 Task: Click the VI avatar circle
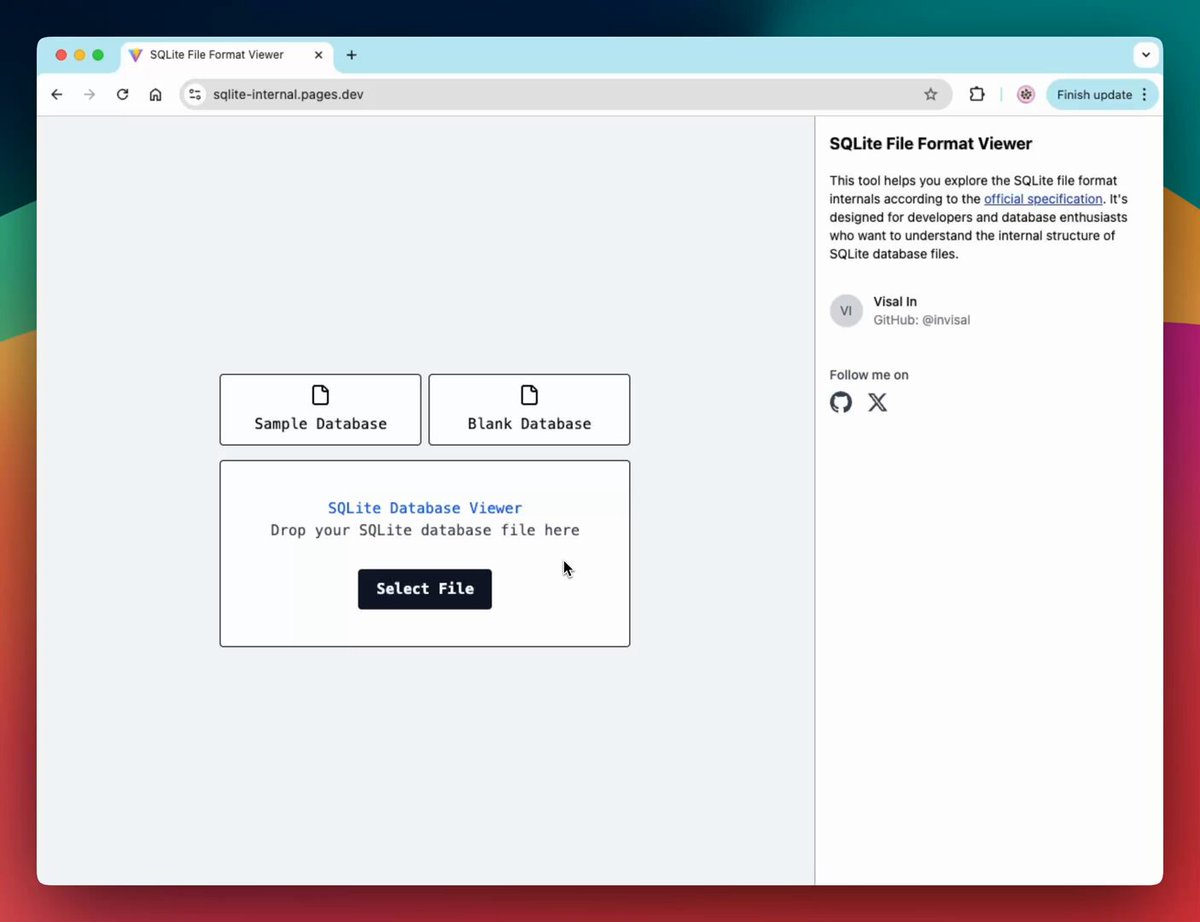pos(846,311)
